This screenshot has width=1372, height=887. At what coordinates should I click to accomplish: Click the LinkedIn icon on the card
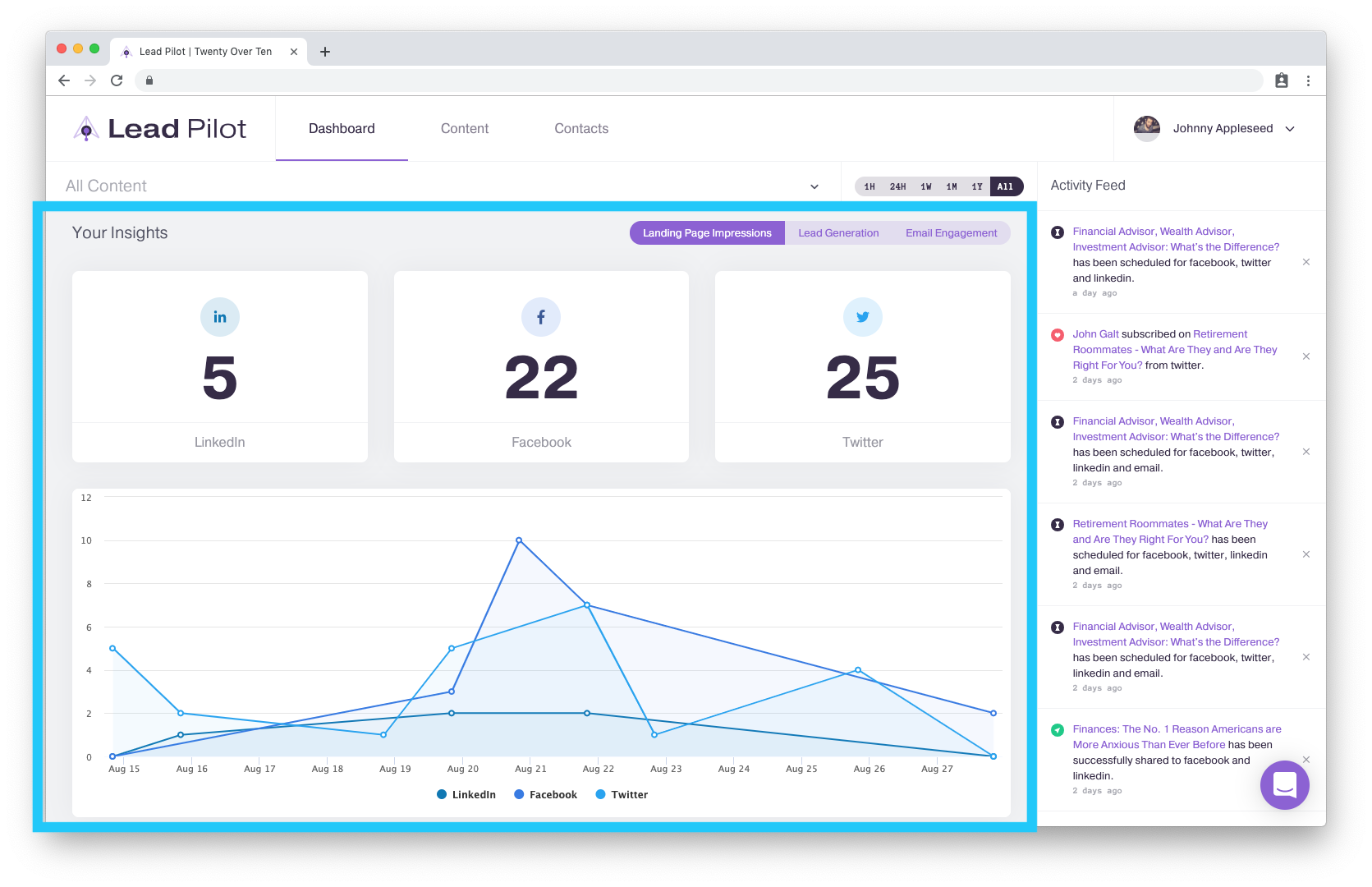220,317
